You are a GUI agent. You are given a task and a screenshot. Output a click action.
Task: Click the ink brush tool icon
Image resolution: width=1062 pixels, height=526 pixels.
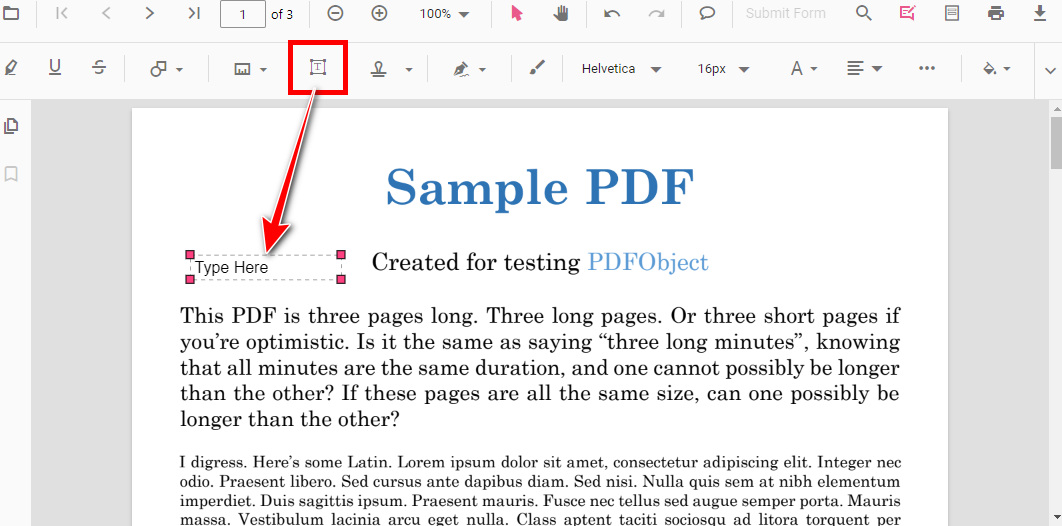pyautogui.click(x=538, y=68)
